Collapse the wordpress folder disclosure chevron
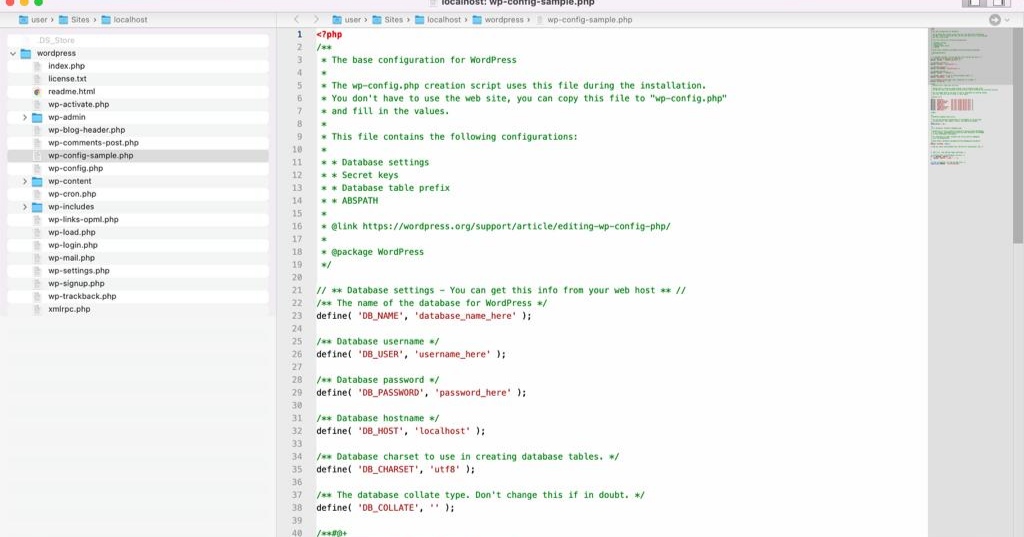Viewport: 1024px width, 537px height. (13, 54)
